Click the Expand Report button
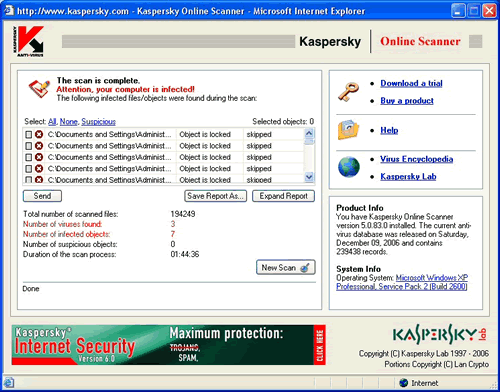The width and height of the screenshot is (500, 392). [x=283, y=196]
